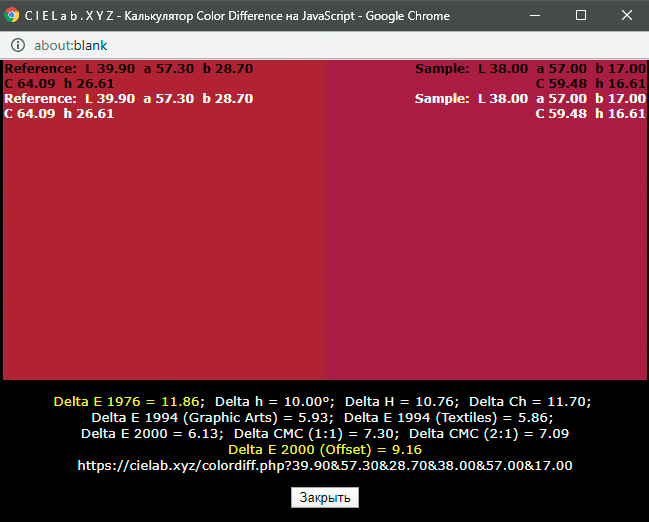The width and height of the screenshot is (649, 522).
Task: Select the white Sample L 38.00 text line
Action: [530, 99]
